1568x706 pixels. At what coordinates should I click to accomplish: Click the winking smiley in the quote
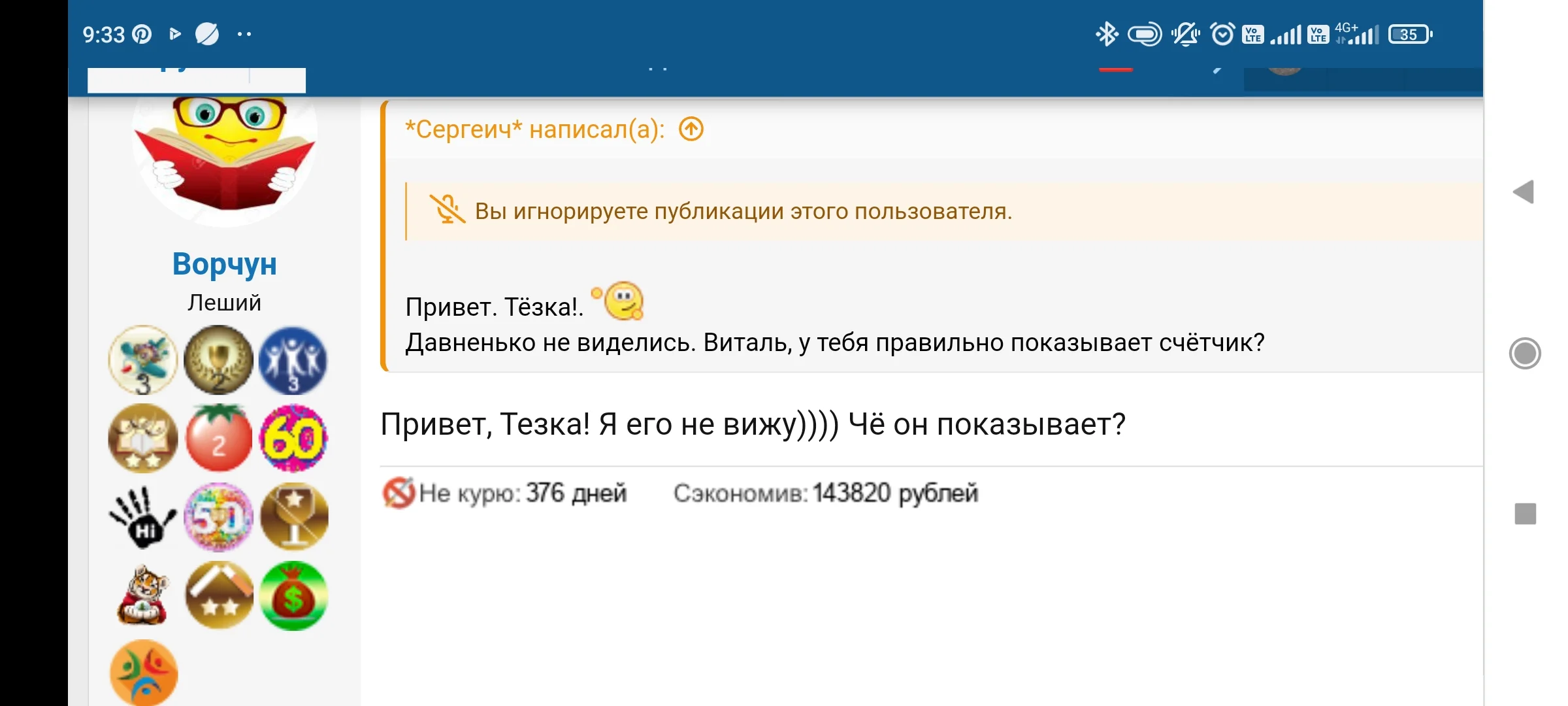[x=623, y=301]
